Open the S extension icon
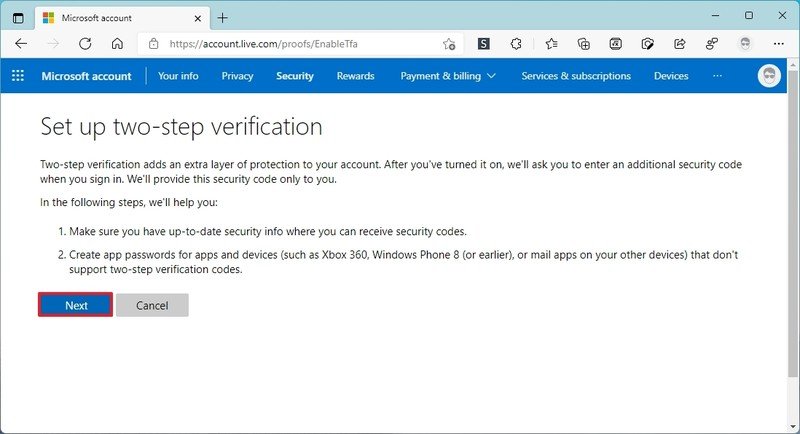This screenshot has width=800, height=434. pyautogui.click(x=483, y=44)
